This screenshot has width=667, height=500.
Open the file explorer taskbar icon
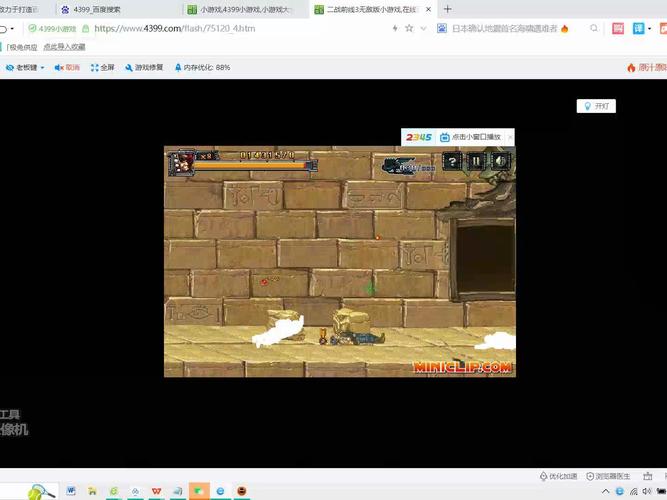[x=92, y=491]
